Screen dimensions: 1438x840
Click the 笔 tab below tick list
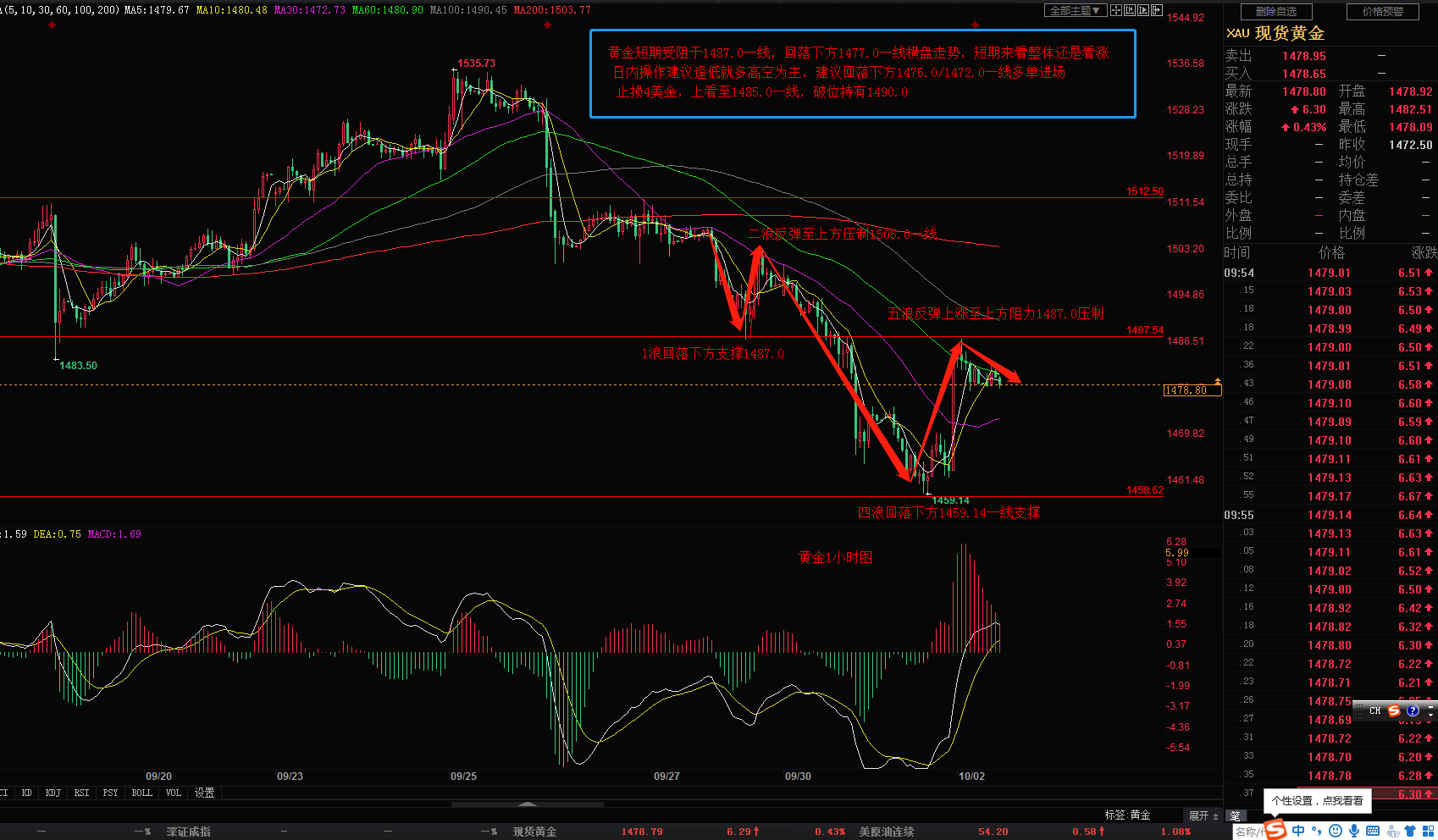1236,815
